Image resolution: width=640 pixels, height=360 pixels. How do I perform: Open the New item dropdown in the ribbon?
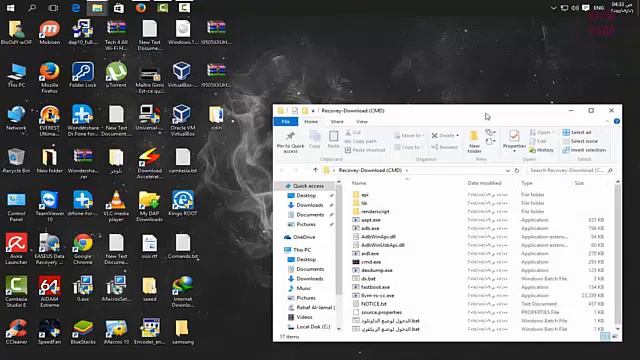click(490, 133)
